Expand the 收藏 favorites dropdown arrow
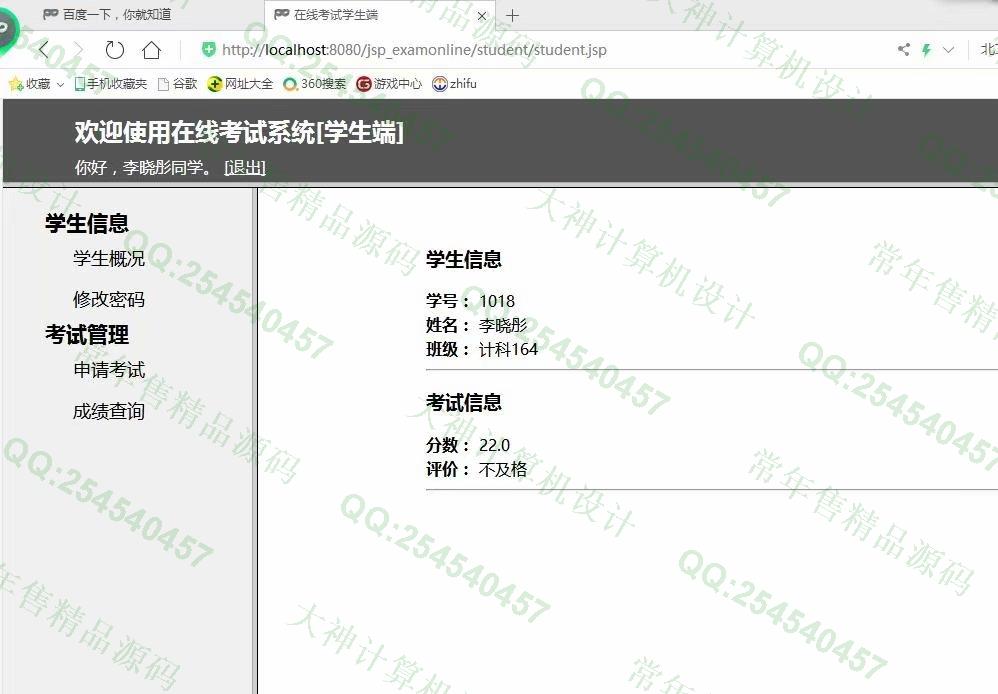Image resolution: width=998 pixels, height=694 pixels. point(60,85)
